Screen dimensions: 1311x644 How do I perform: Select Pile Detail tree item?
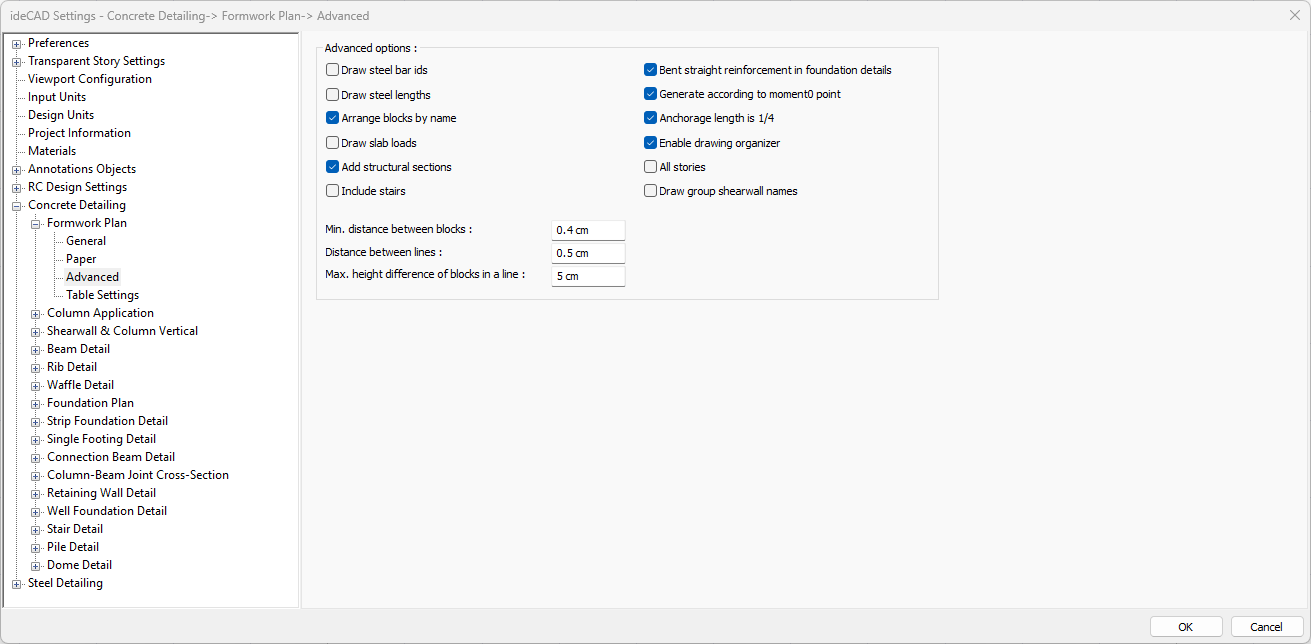tap(73, 547)
